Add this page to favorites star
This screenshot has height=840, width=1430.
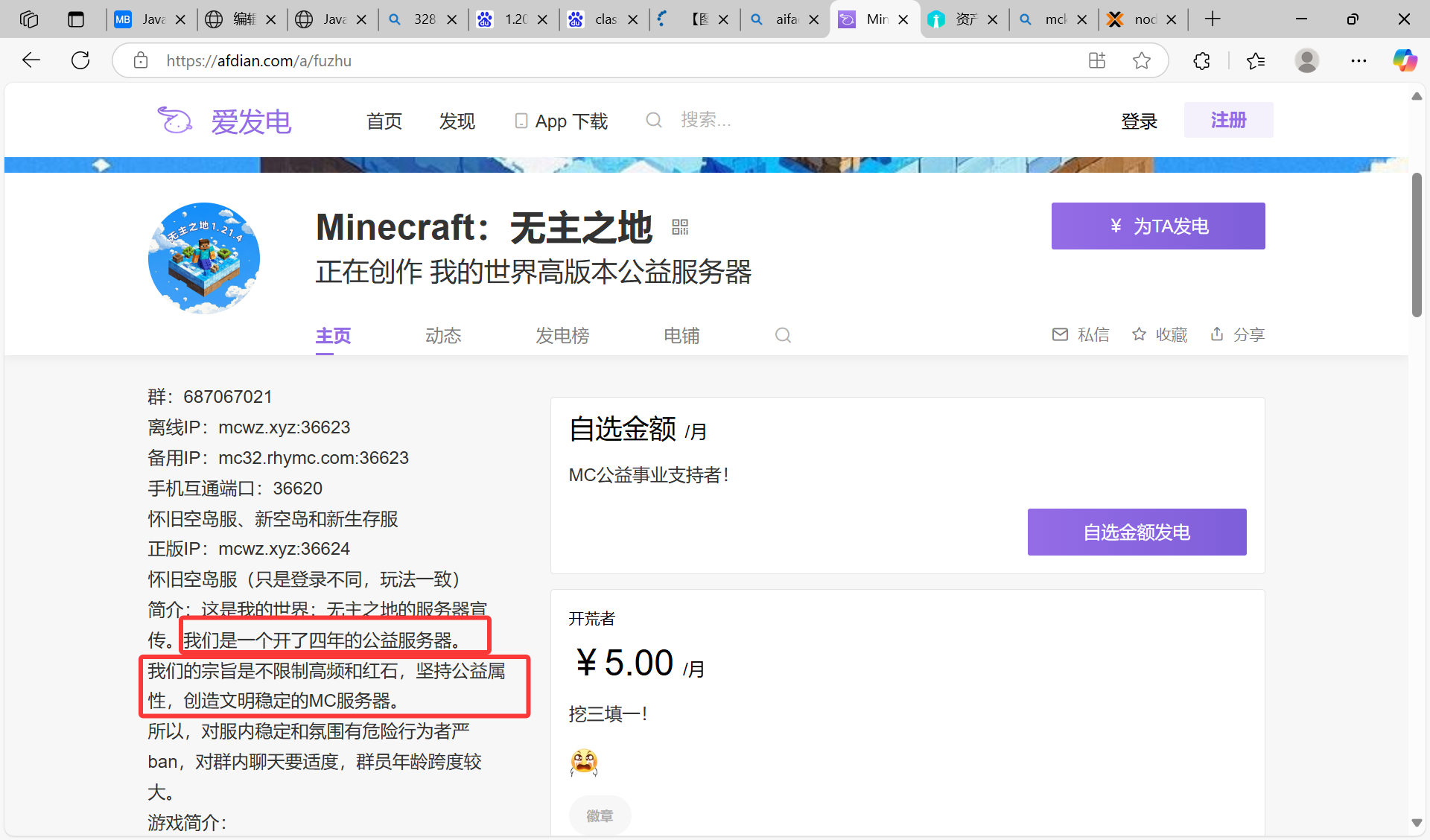click(1142, 60)
